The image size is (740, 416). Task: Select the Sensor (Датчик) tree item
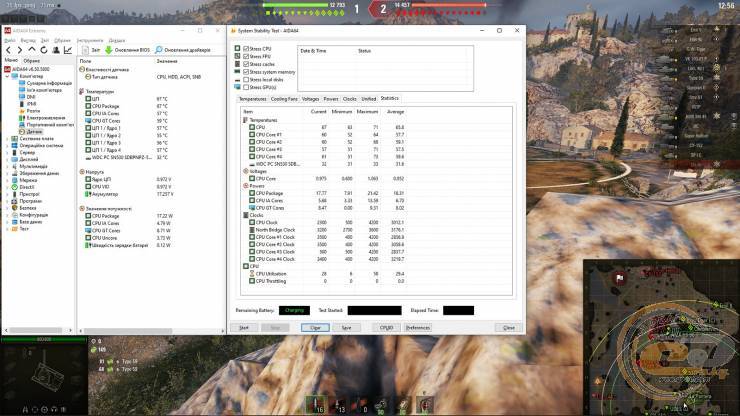click(34, 132)
